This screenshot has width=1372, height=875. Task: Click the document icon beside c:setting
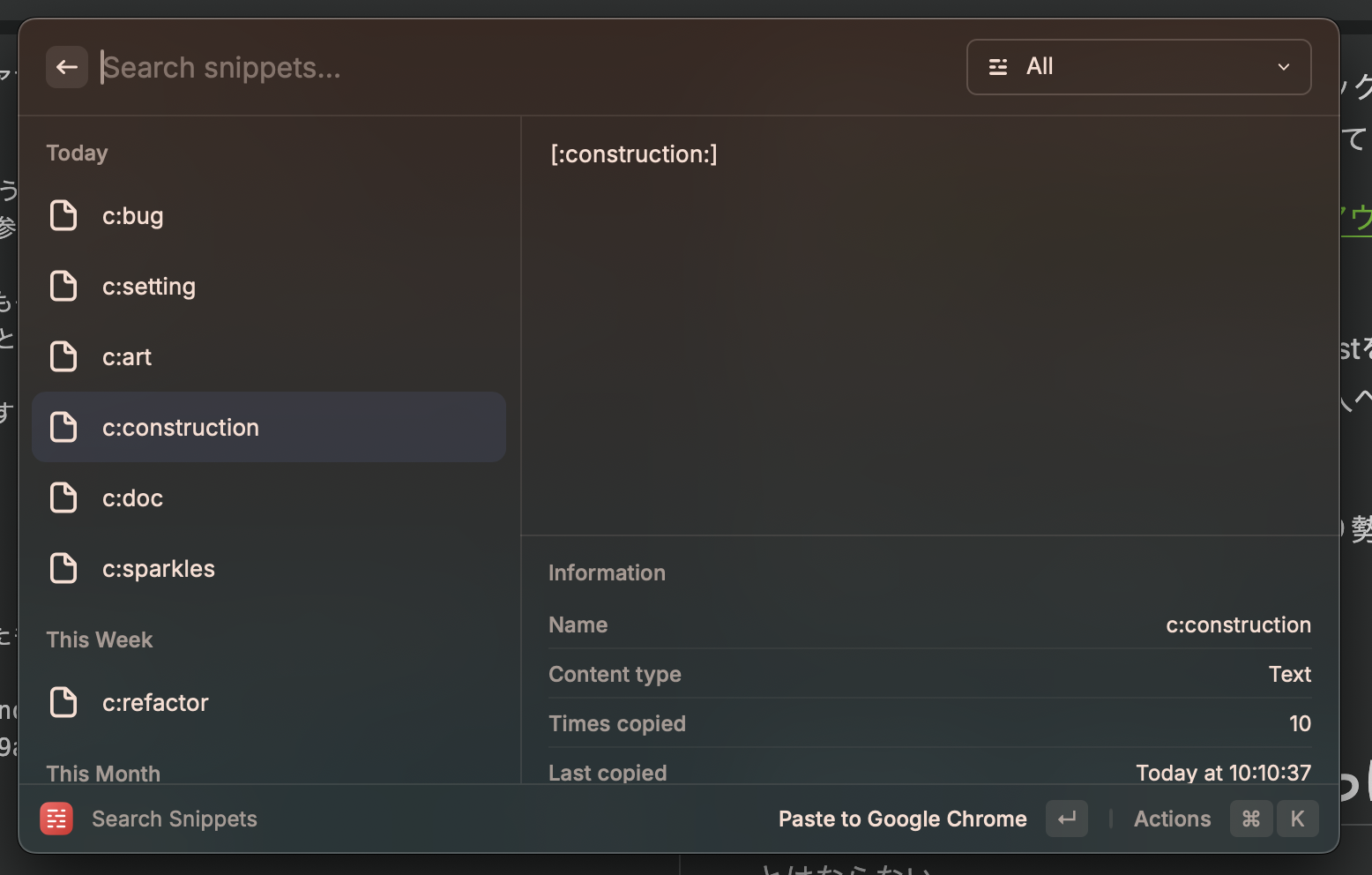[63, 286]
